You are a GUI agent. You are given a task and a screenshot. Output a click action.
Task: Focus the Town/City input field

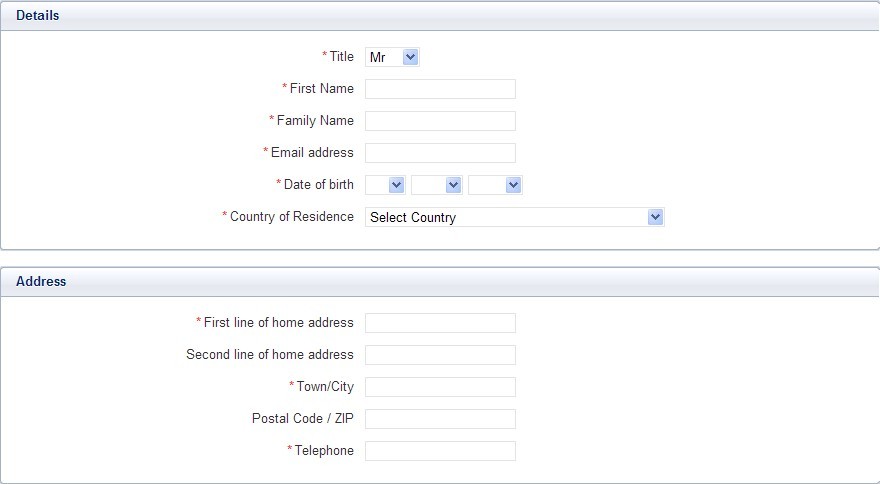click(440, 387)
